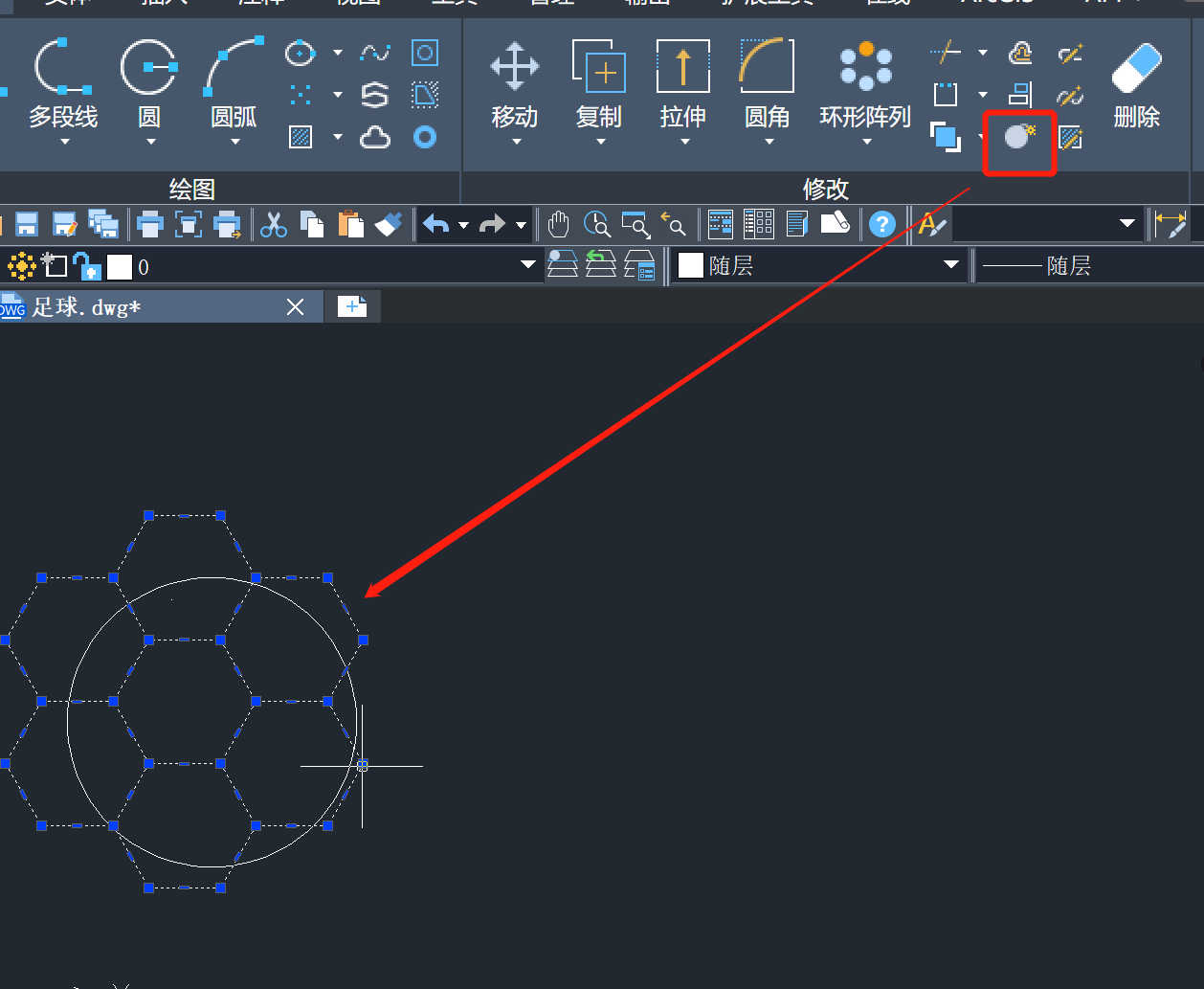1204x989 pixels.
Task: Open the layer properties manager icon
Action: (x=639, y=265)
